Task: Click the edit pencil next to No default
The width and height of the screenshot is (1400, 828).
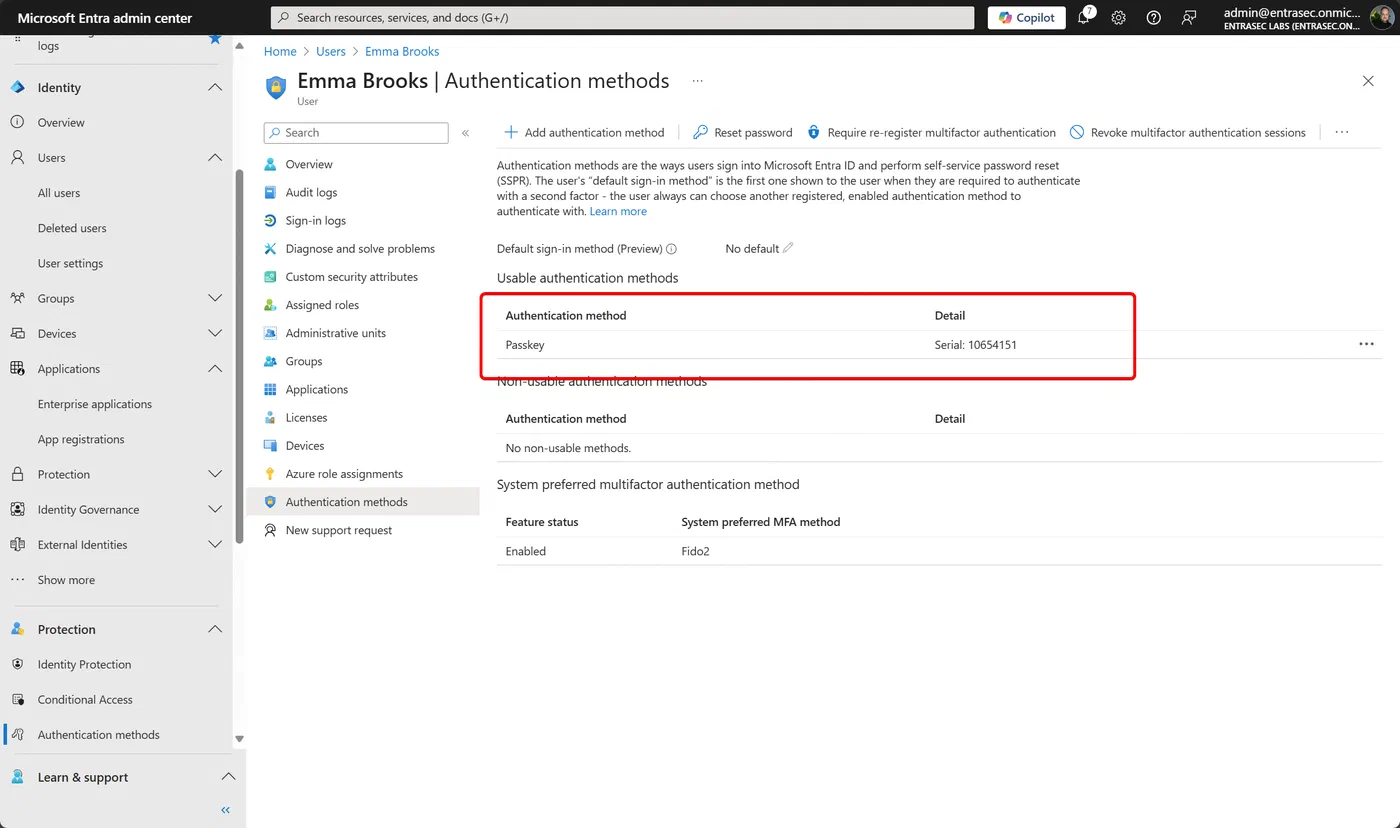Action: pos(788,248)
